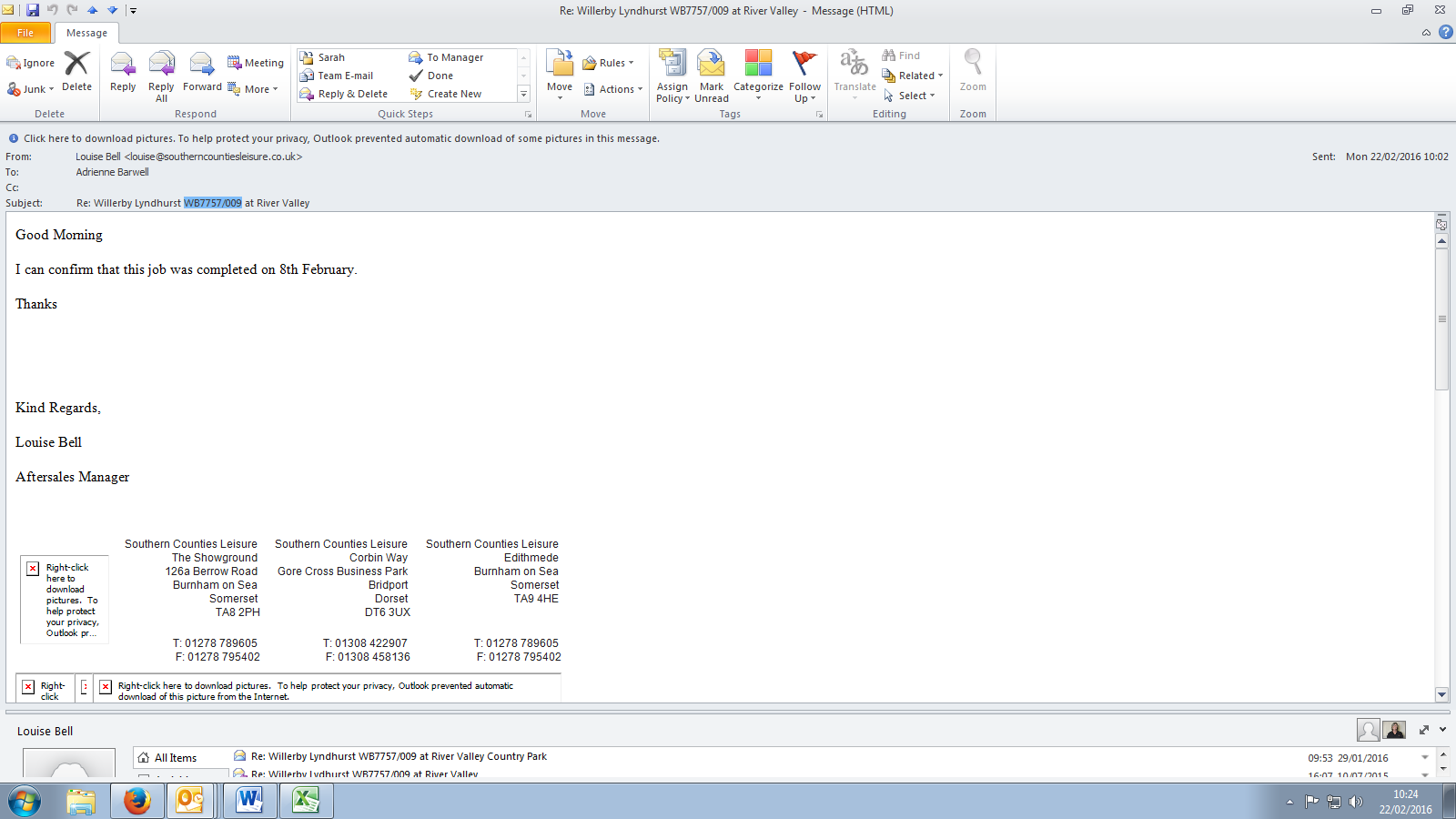Open the River Valley Country Park conversation item
Viewport: 1456px width, 819px height.
tap(399, 756)
